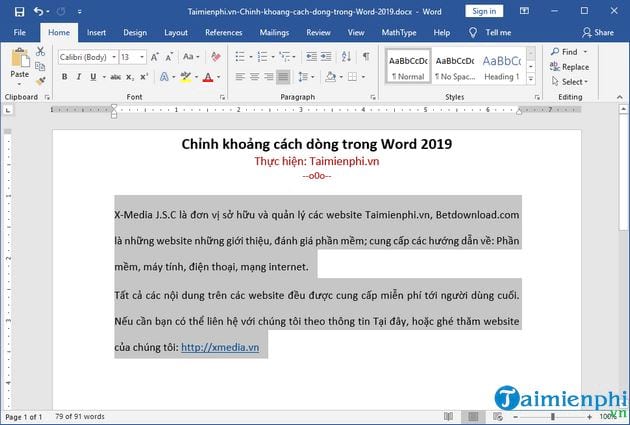Apply the red font color
Viewport: 630px width, 425px height.
point(208,77)
